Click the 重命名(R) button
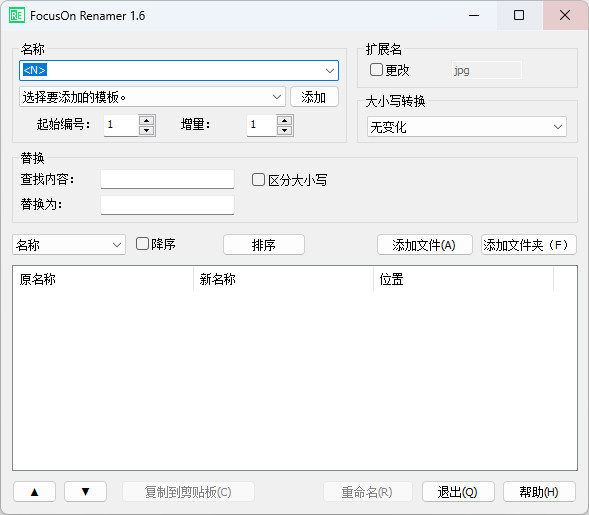This screenshot has width=589, height=515. pyautogui.click(x=367, y=492)
